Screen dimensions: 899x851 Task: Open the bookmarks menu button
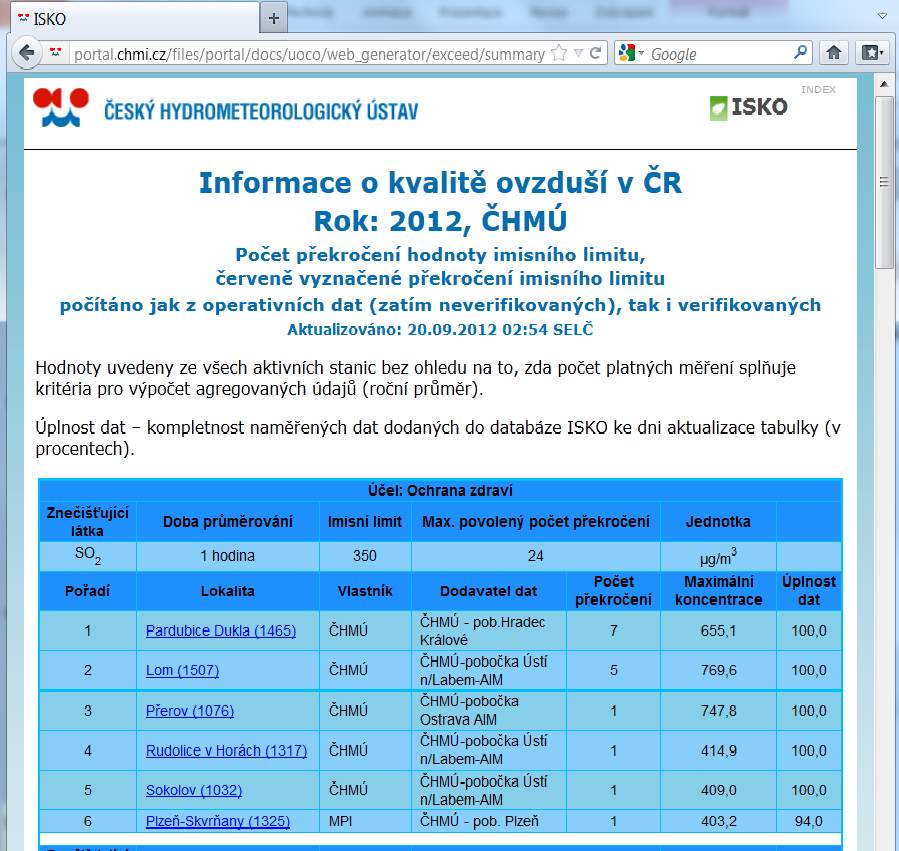pyautogui.click(x=872, y=53)
